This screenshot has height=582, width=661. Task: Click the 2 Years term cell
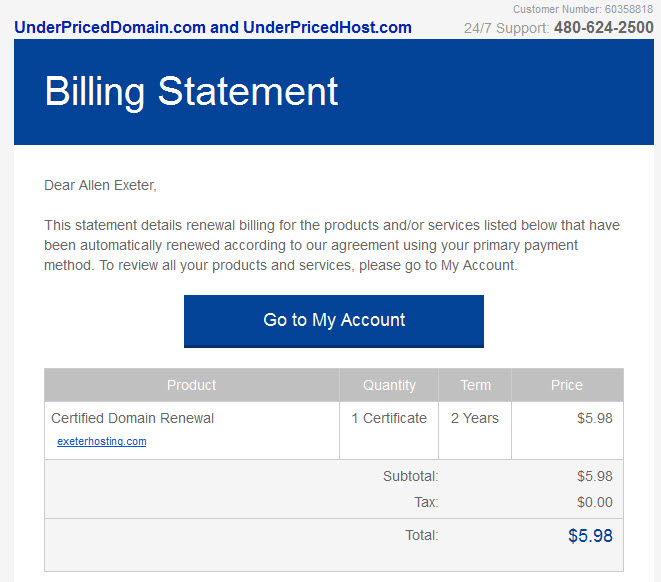coord(475,418)
